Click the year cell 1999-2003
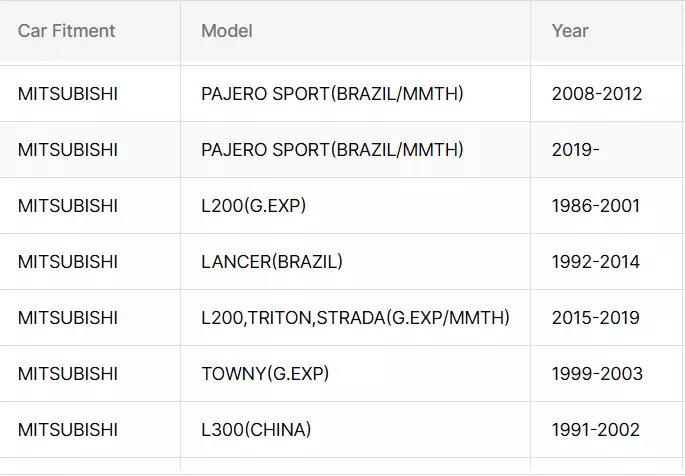685x476 pixels. [x=607, y=373]
